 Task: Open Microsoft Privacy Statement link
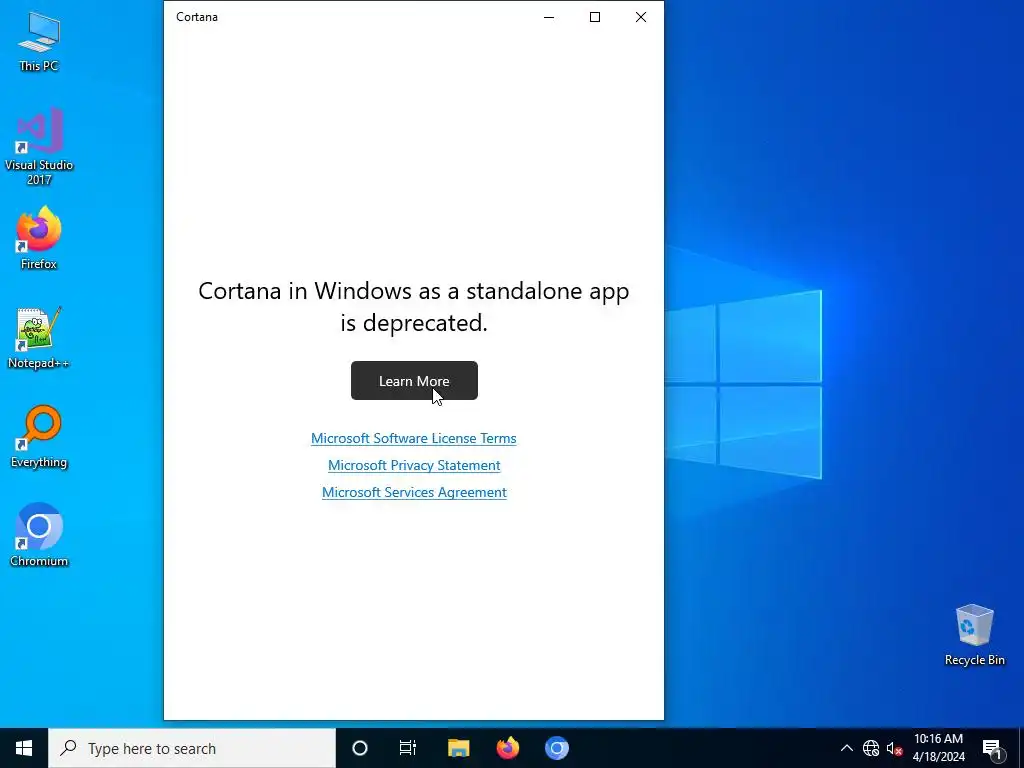pos(414,465)
